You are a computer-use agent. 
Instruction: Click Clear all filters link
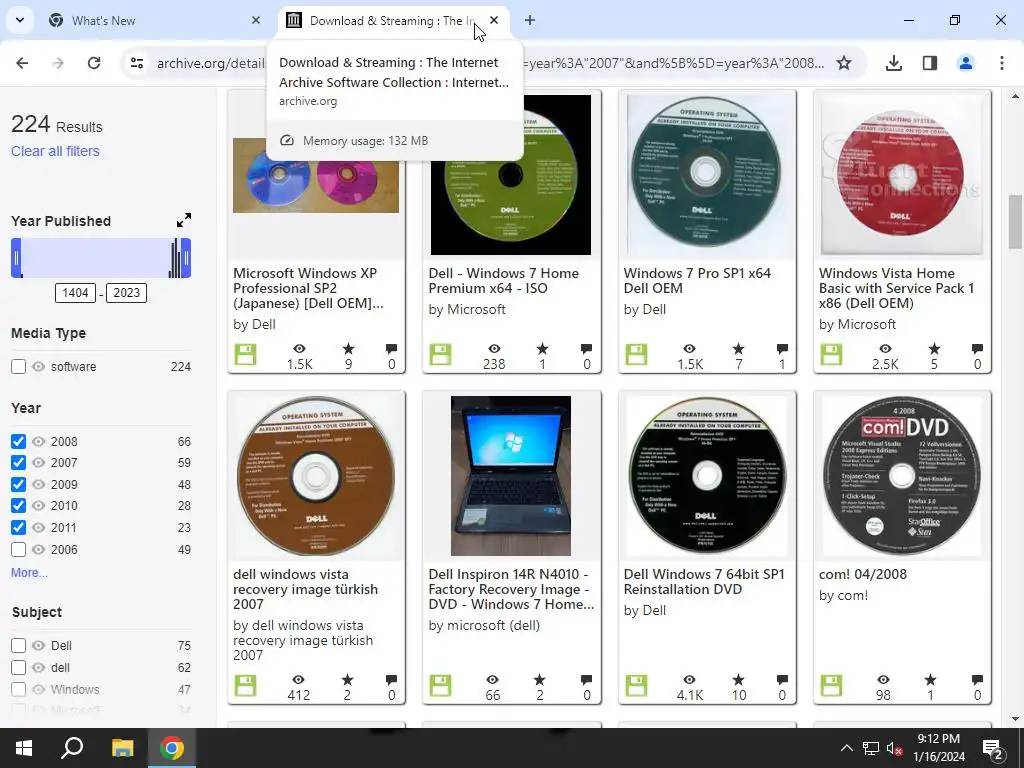(56, 151)
